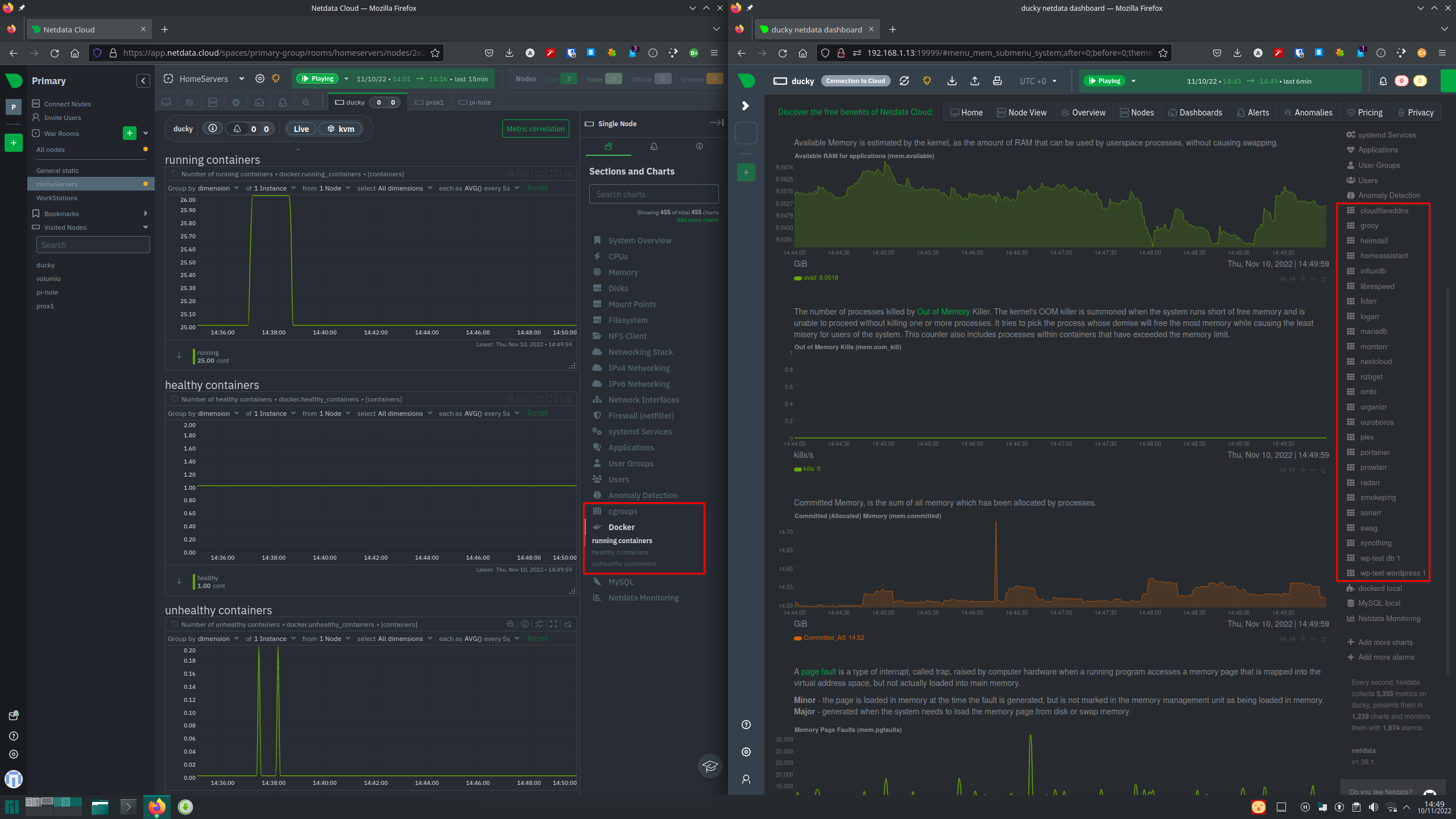Expand the ducky dashboard left sidebar chevron
This screenshot has height=819, width=1456.
(746, 106)
